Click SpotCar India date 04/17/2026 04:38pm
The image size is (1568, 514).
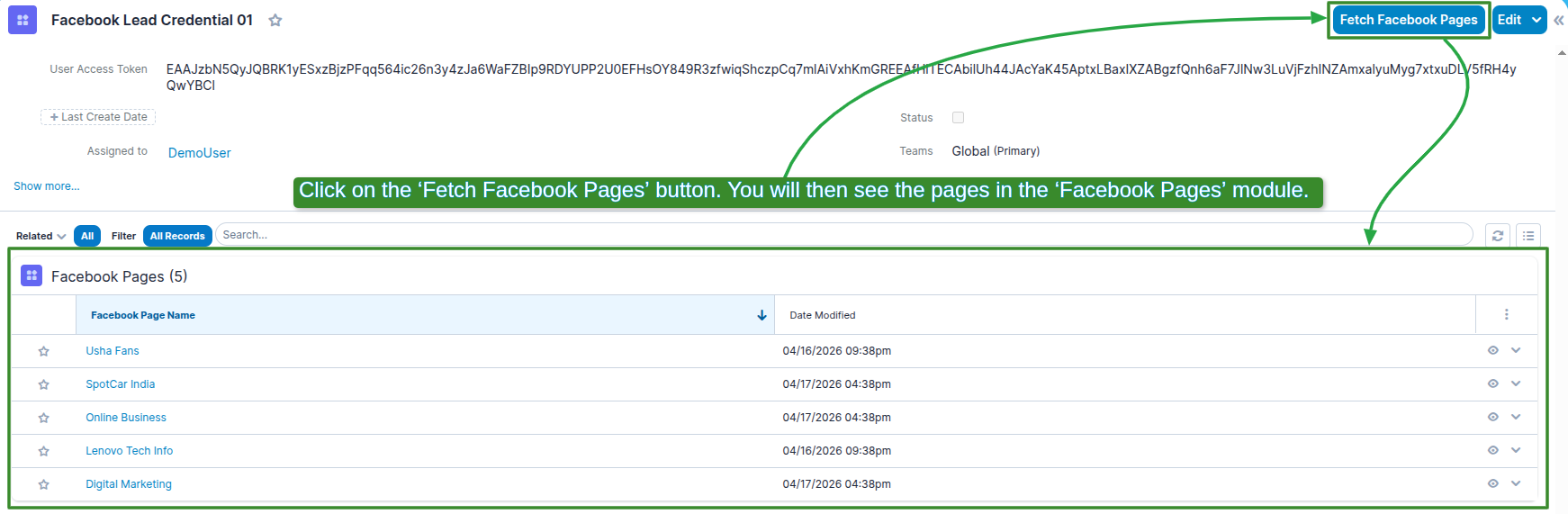(x=837, y=384)
